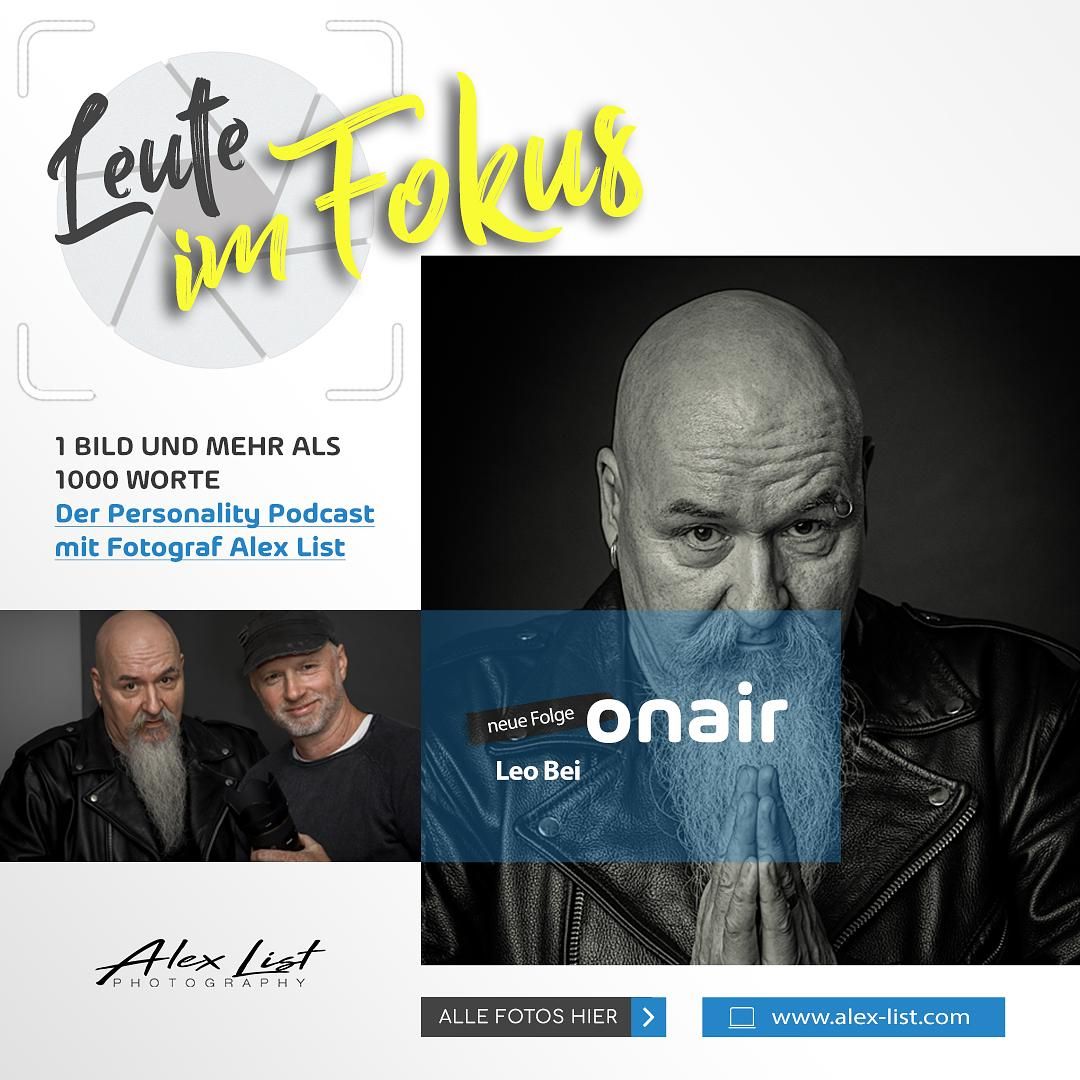Click the mit Fotograf Alex List link
The height and width of the screenshot is (1080, 1080).
pos(200,548)
